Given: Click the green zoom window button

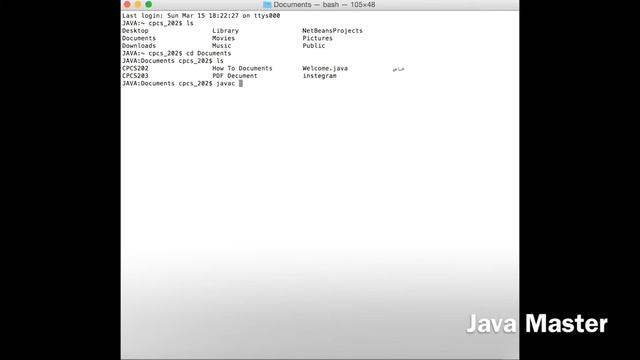Looking at the screenshot, I should click(x=149, y=4).
